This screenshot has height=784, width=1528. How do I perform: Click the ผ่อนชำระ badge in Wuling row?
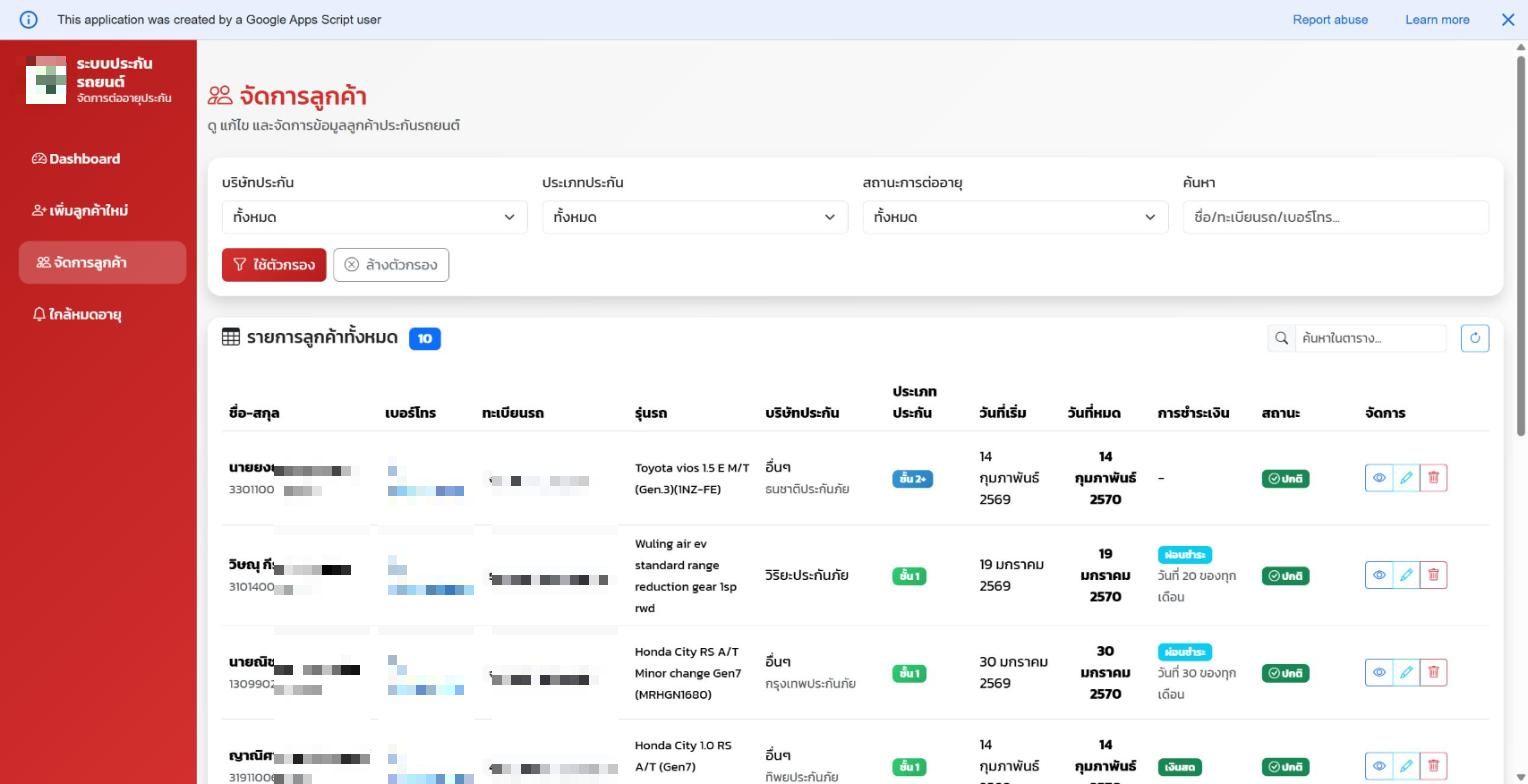pos(1185,554)
